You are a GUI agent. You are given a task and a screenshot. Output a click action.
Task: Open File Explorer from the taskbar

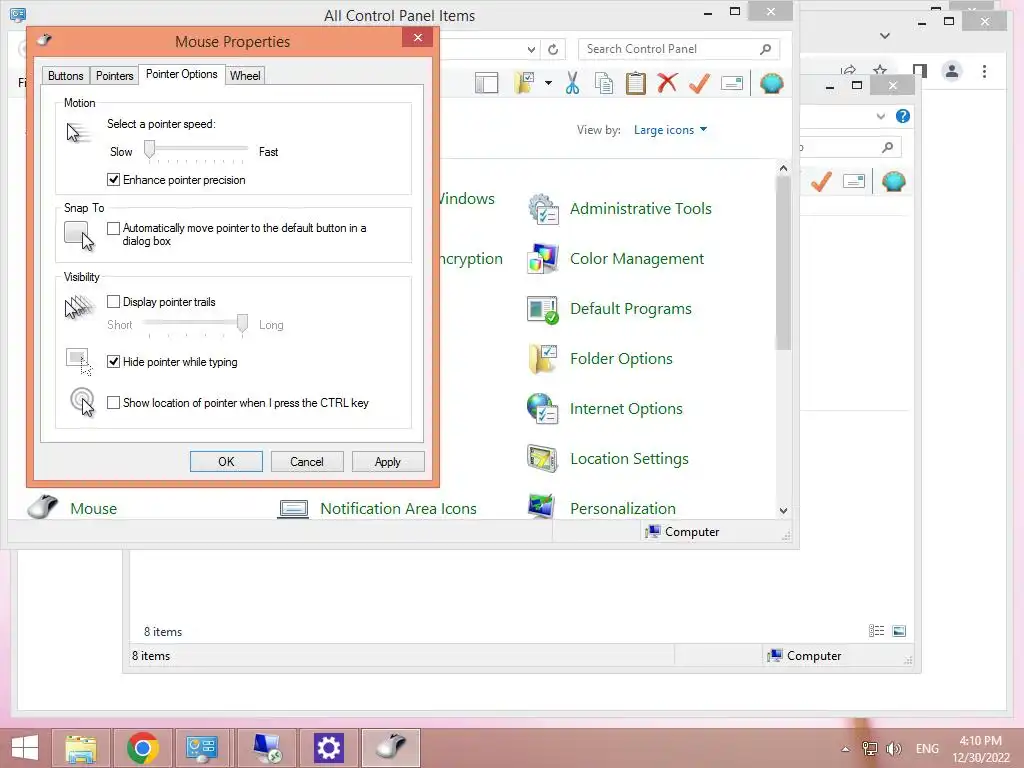point(81,748)
